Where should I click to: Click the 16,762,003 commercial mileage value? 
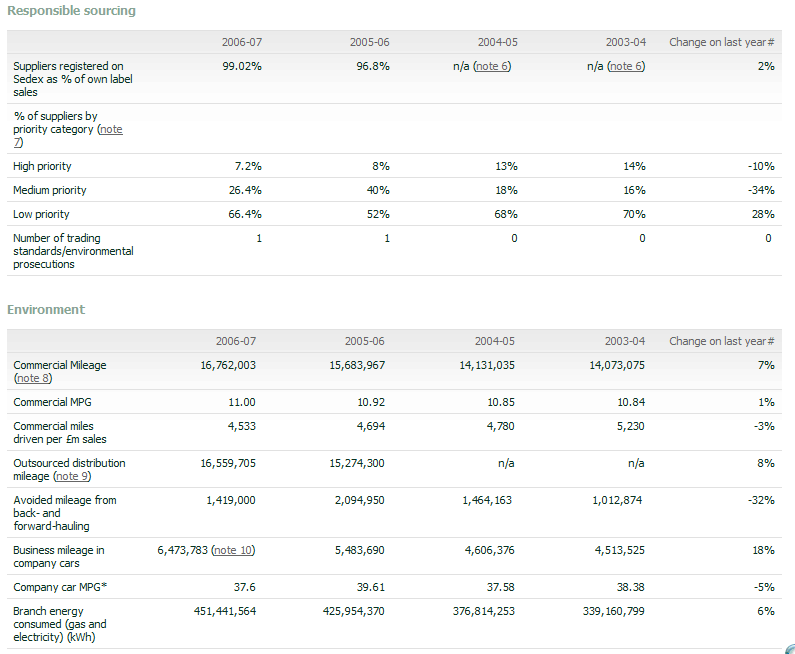point(228,365)
